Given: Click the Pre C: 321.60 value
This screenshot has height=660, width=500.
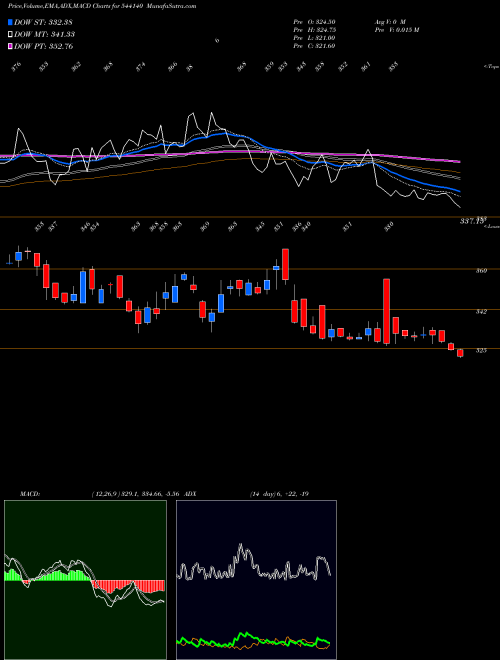Looking at the screenshot, I should [314, 46].
